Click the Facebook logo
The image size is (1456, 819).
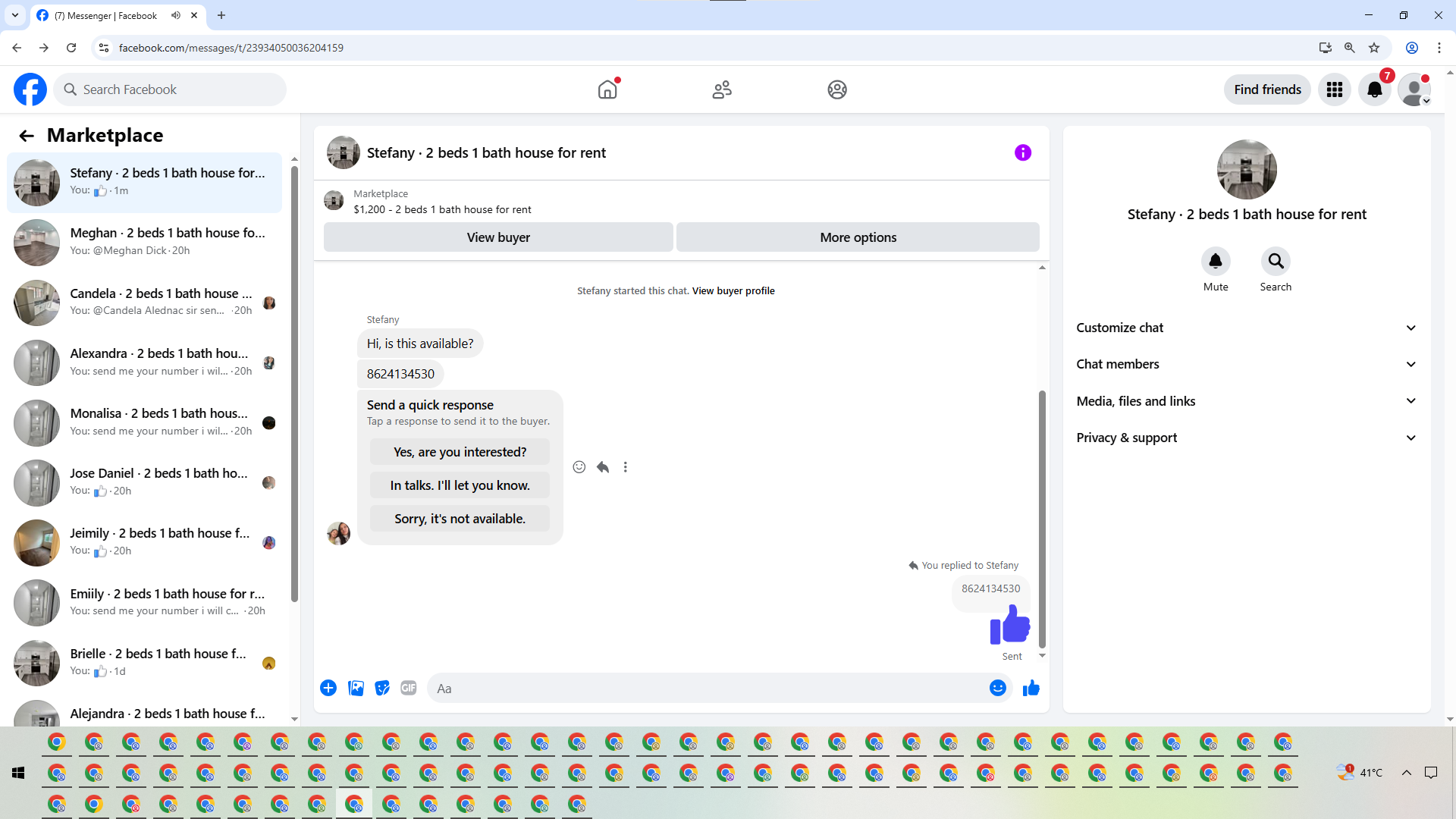tap(30, 89)
